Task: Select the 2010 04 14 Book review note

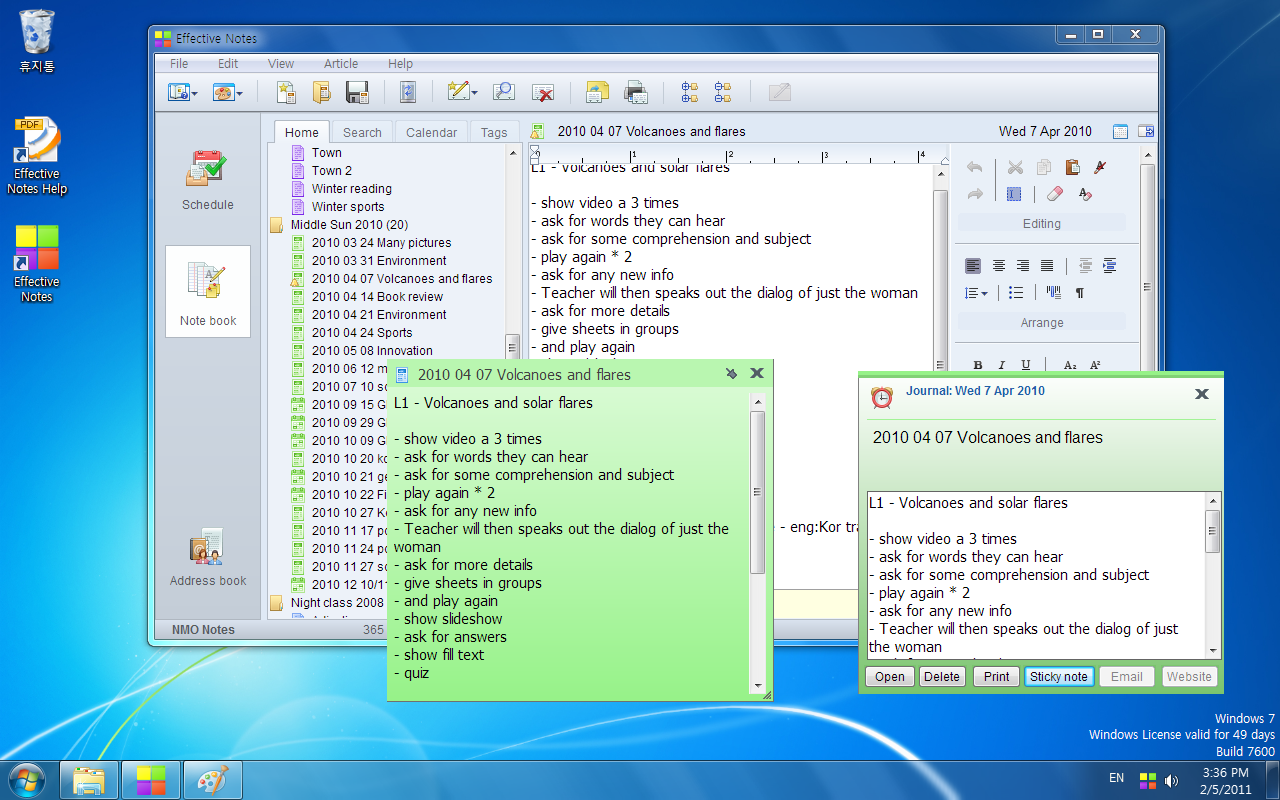Action: (376, 297)
